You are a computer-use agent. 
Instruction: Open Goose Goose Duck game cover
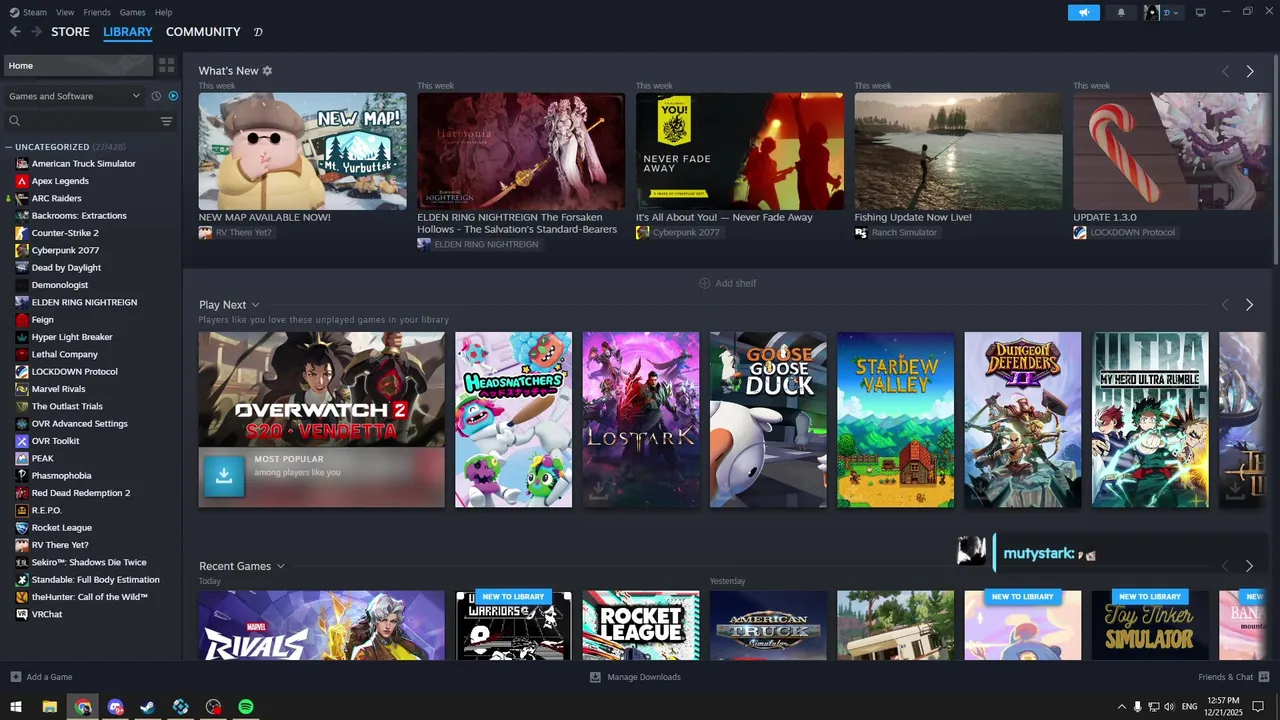(768, 420)
